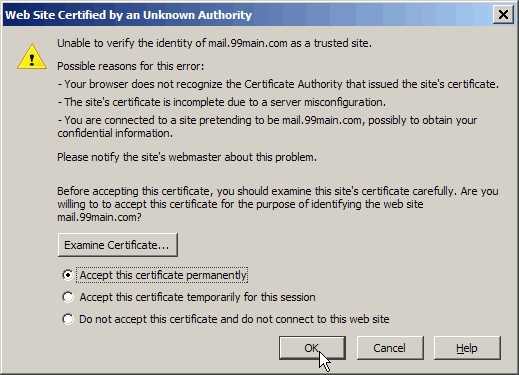Click the 'site pretending to be mail.99main.com' warning line
Screen dimensions: 519x375
point(267,126)
